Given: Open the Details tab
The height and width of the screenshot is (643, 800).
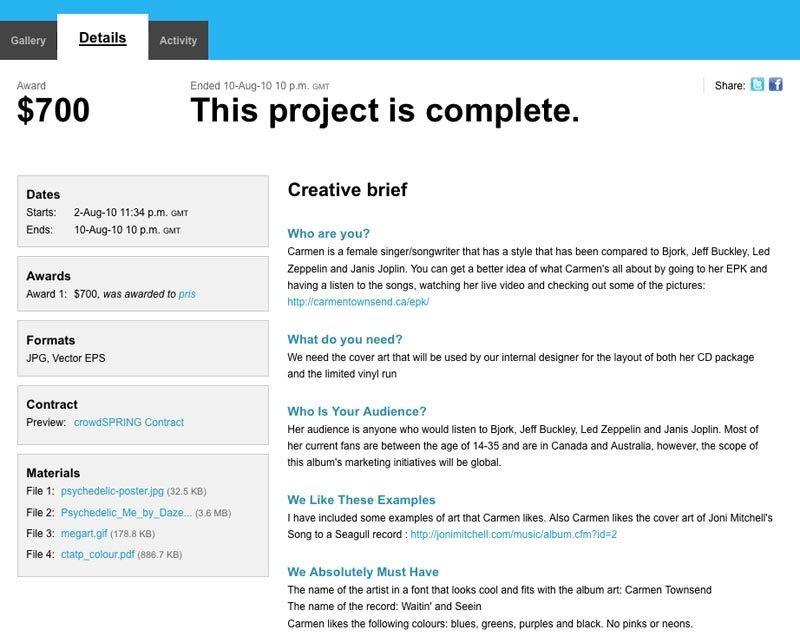Looking at the screenshot, I should [x=102, y=39].
